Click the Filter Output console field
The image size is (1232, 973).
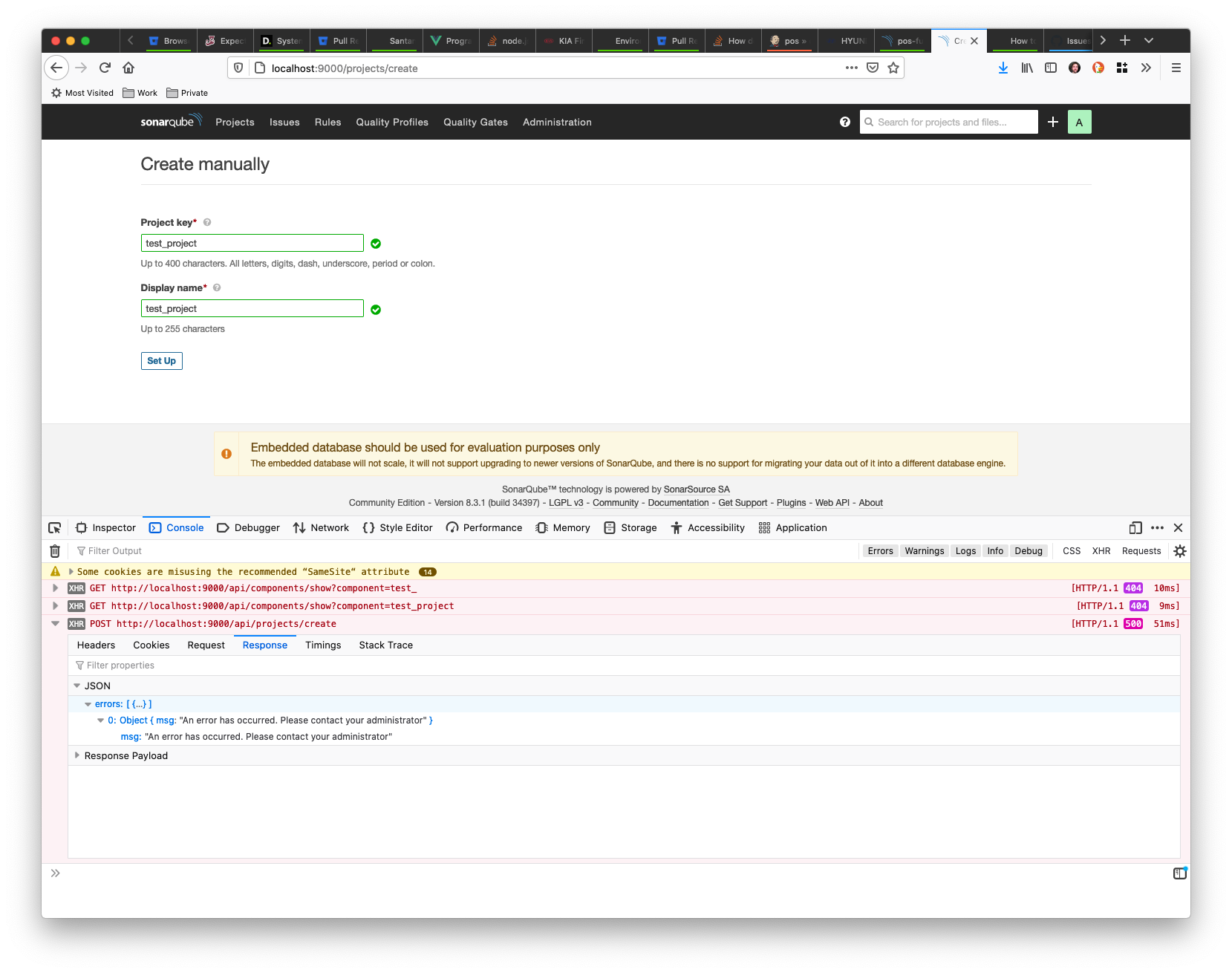point(466,551)
